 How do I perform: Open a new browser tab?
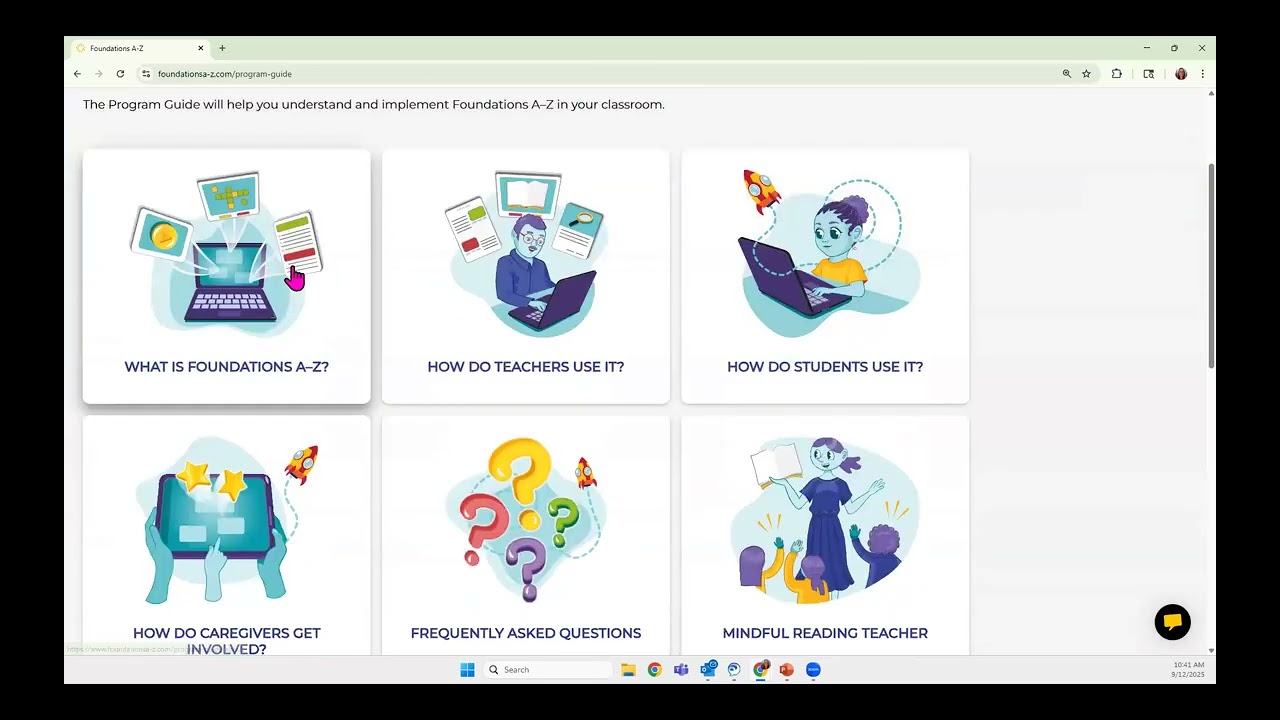coord(222,48)
